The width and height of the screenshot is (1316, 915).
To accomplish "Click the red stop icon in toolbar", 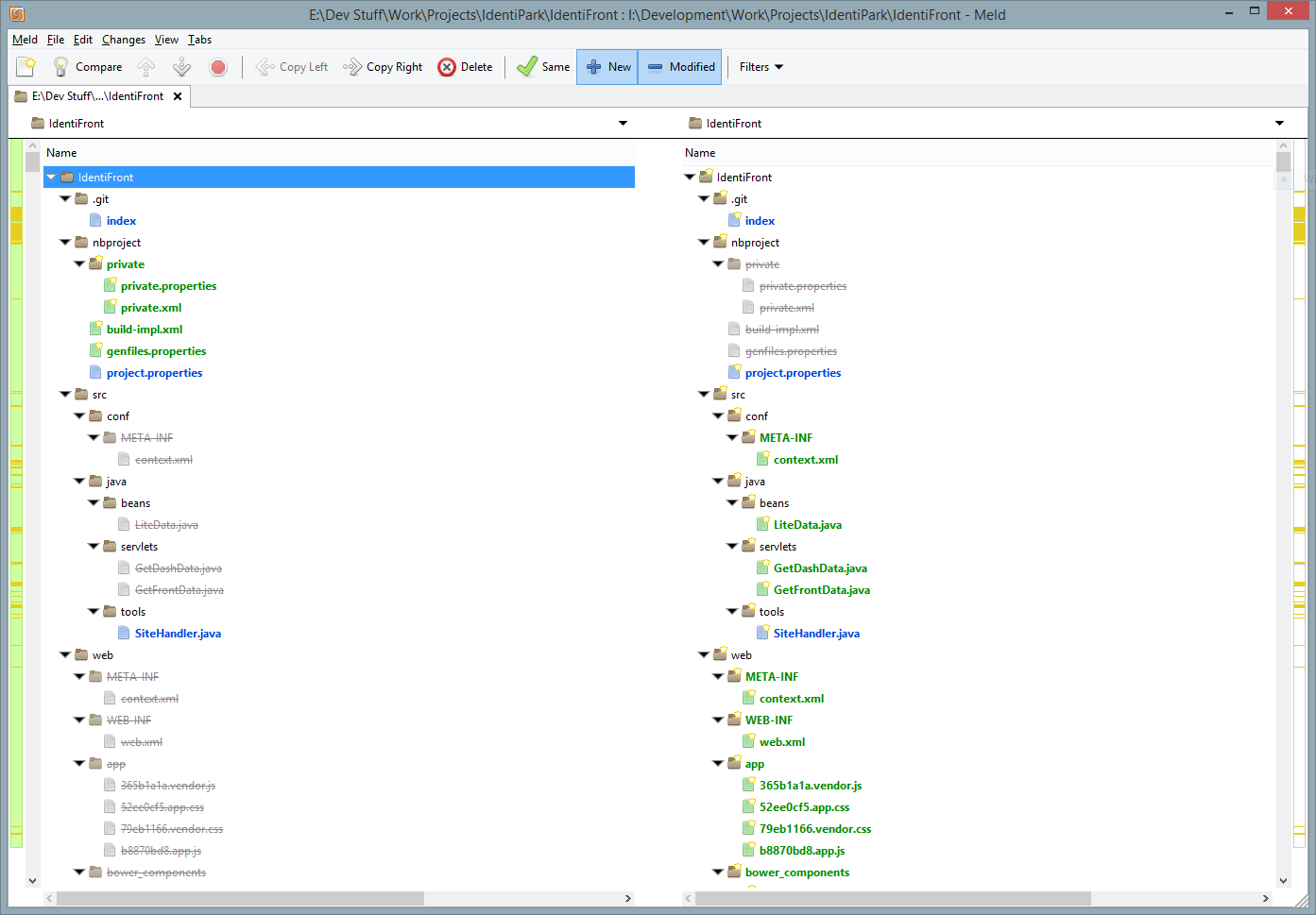I will [218, 67].
